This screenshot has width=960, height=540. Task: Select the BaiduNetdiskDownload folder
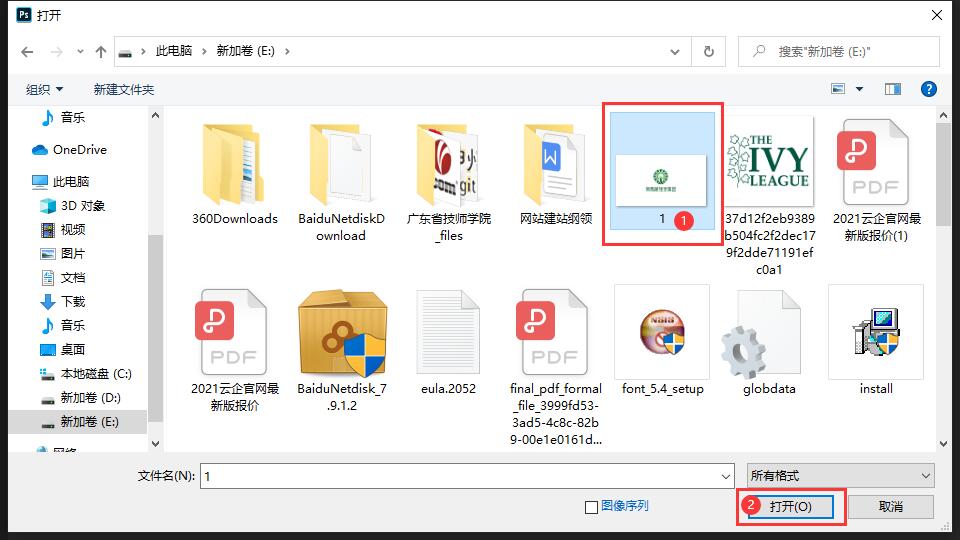341,182
